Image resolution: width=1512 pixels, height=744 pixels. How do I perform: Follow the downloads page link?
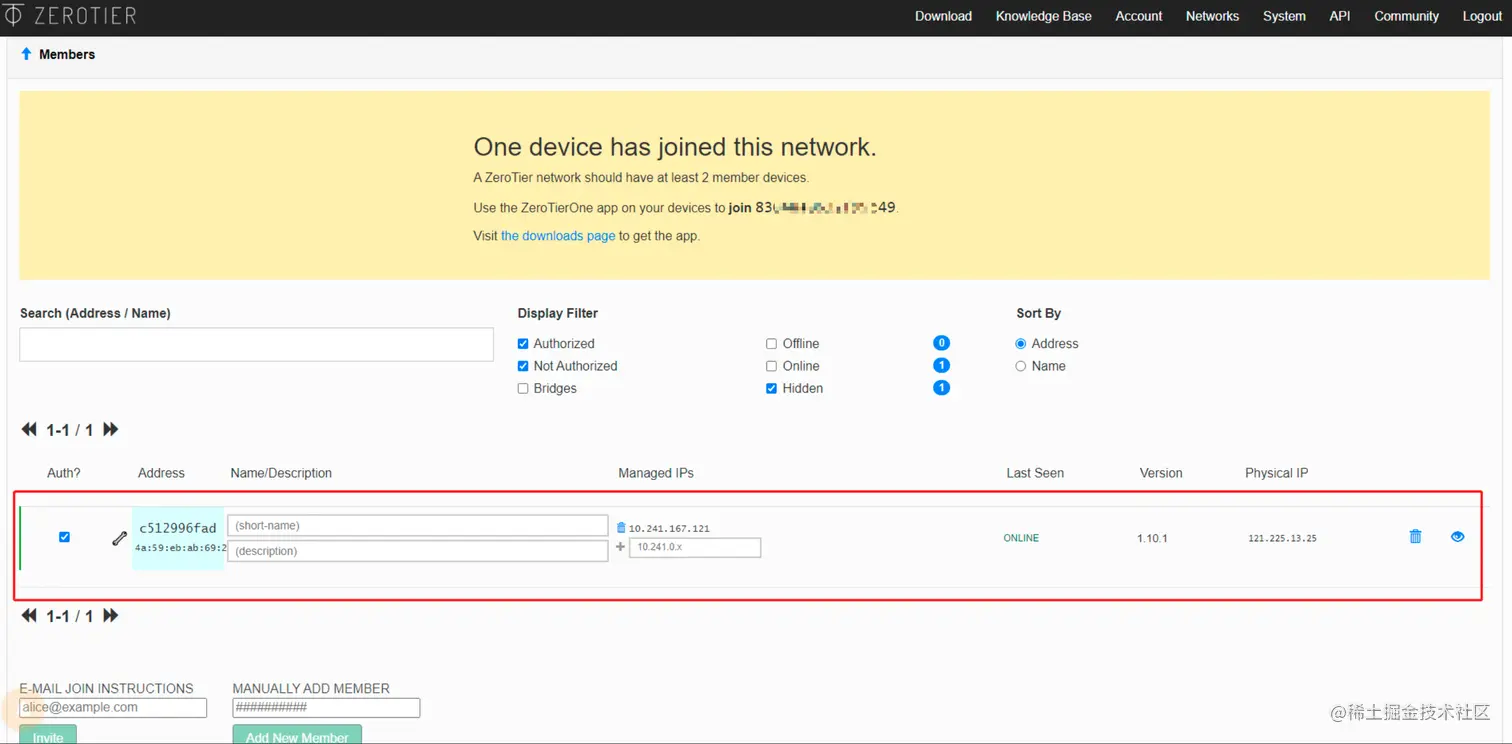coord(558,236)
